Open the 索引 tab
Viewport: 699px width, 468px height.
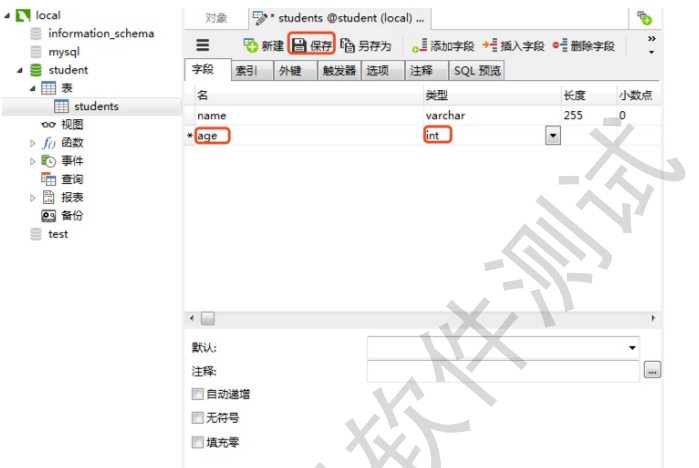252,71
